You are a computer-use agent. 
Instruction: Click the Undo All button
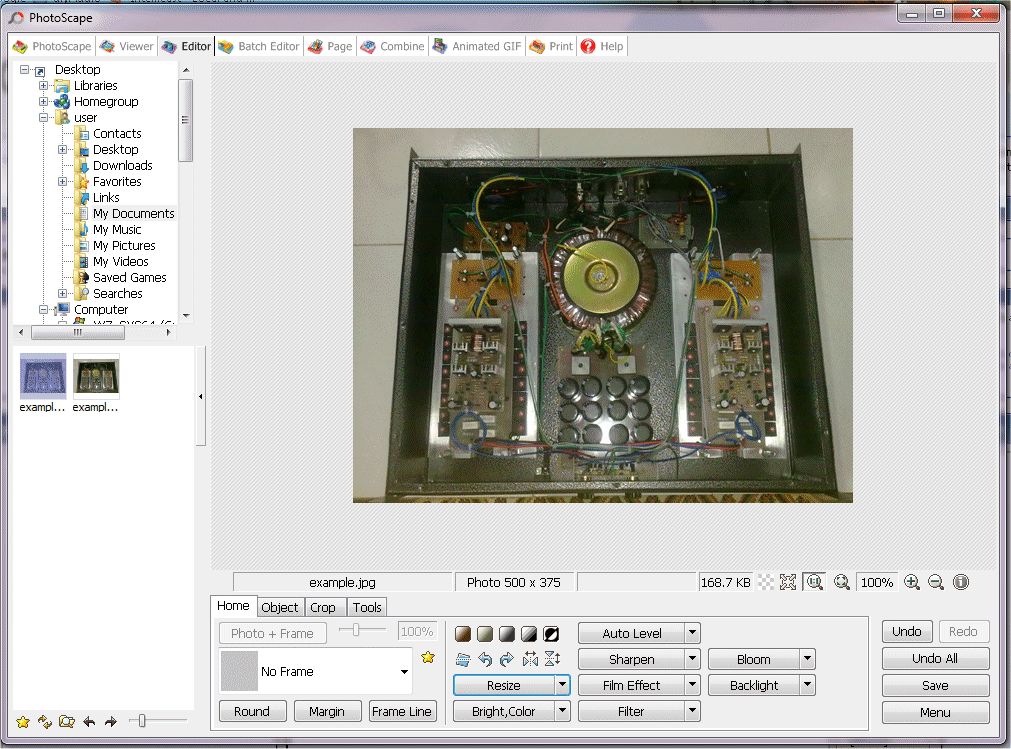click(935, 658)
